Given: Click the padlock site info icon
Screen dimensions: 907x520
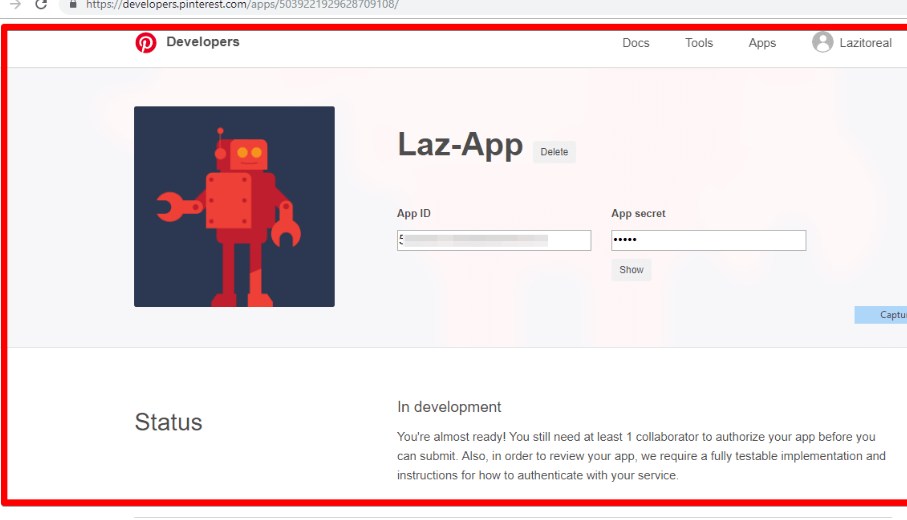Looking at the screenshot, I should 73,5.
